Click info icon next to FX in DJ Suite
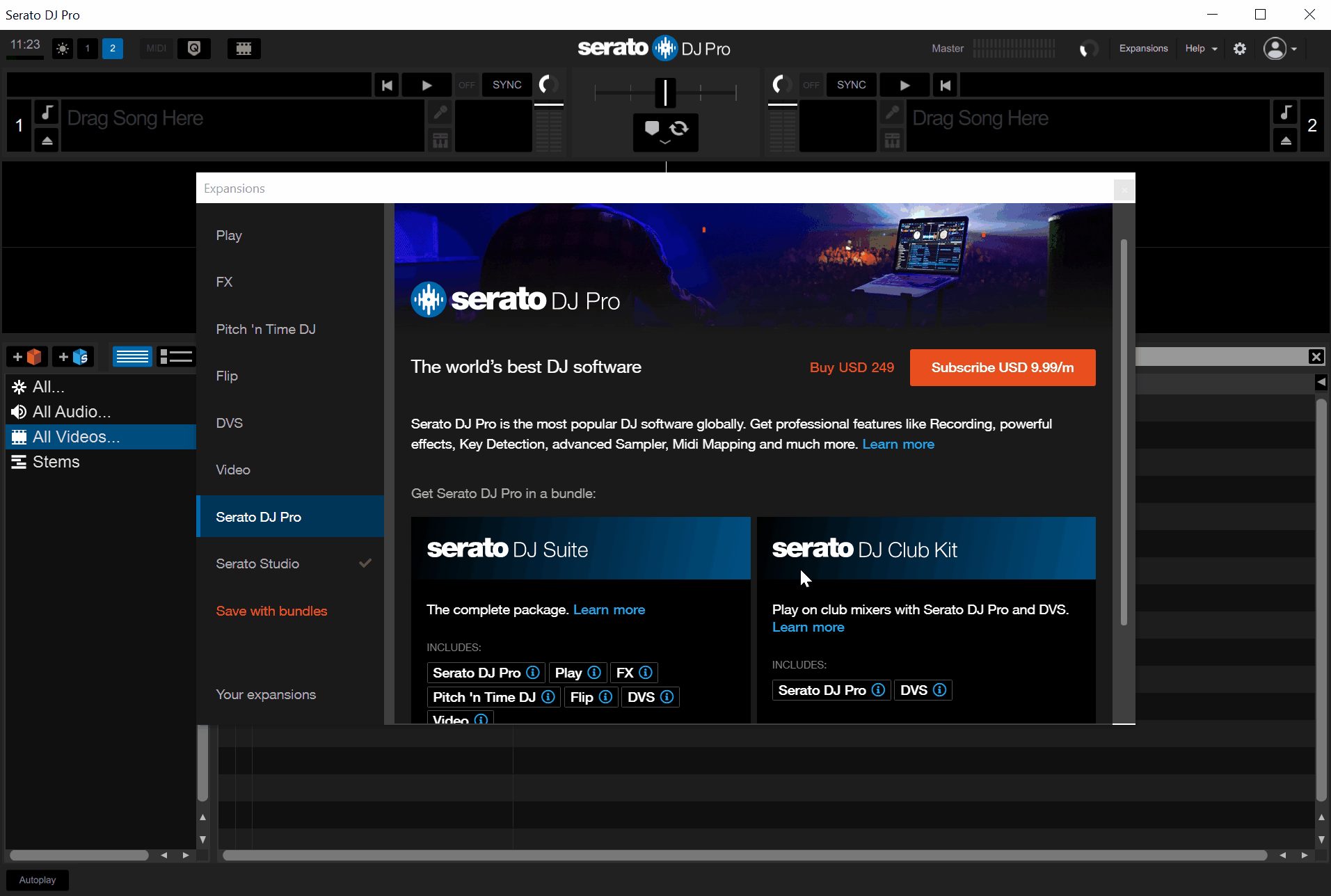This screenshot has width=1331, height=896. click(x=645, y=673)
